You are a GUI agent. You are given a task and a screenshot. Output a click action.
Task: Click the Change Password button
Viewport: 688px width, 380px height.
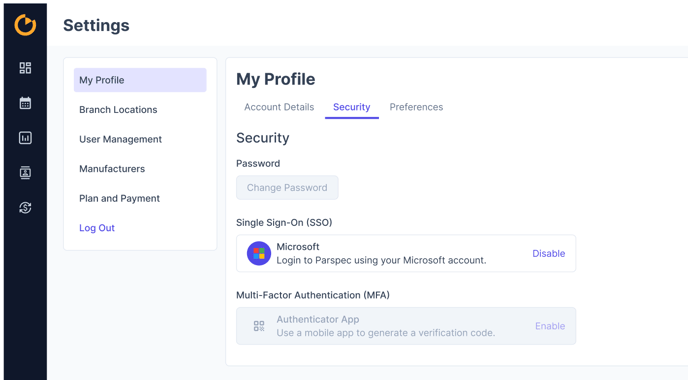pyautogui.click(x=287, y=187)
